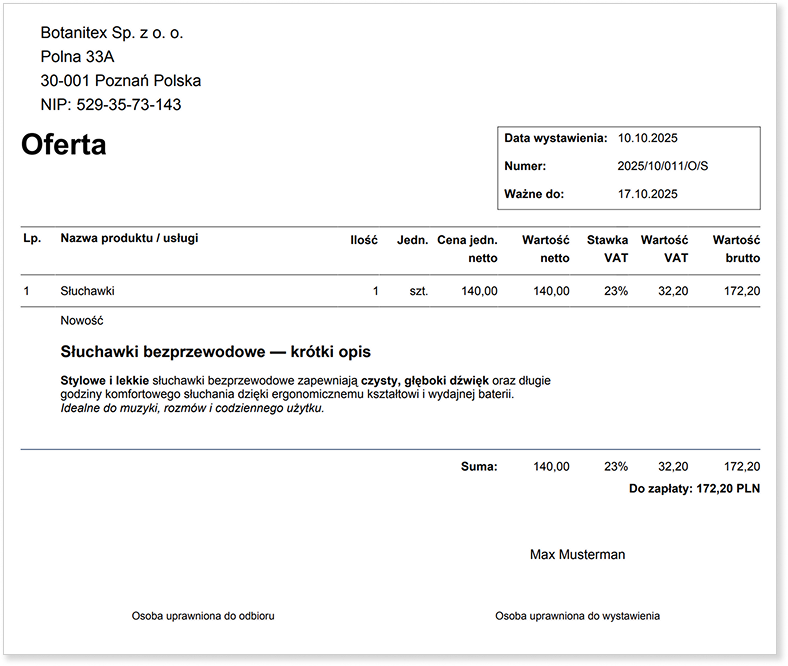Click the Wartość brutto column header
Screen dimensions: 788x666
[x=737, y=249]
